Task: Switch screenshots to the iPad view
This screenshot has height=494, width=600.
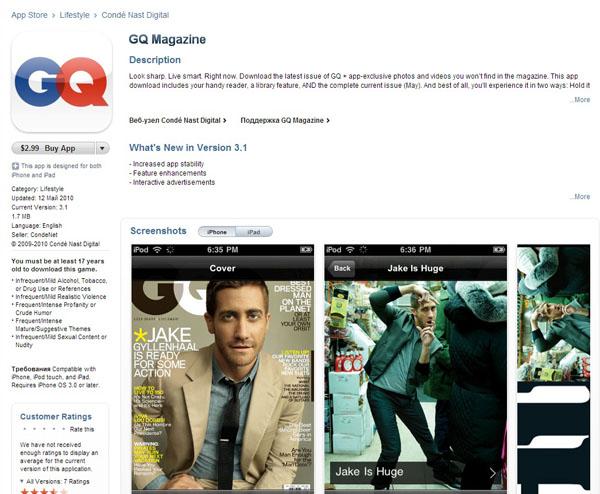Action: [x=254, y=232]
